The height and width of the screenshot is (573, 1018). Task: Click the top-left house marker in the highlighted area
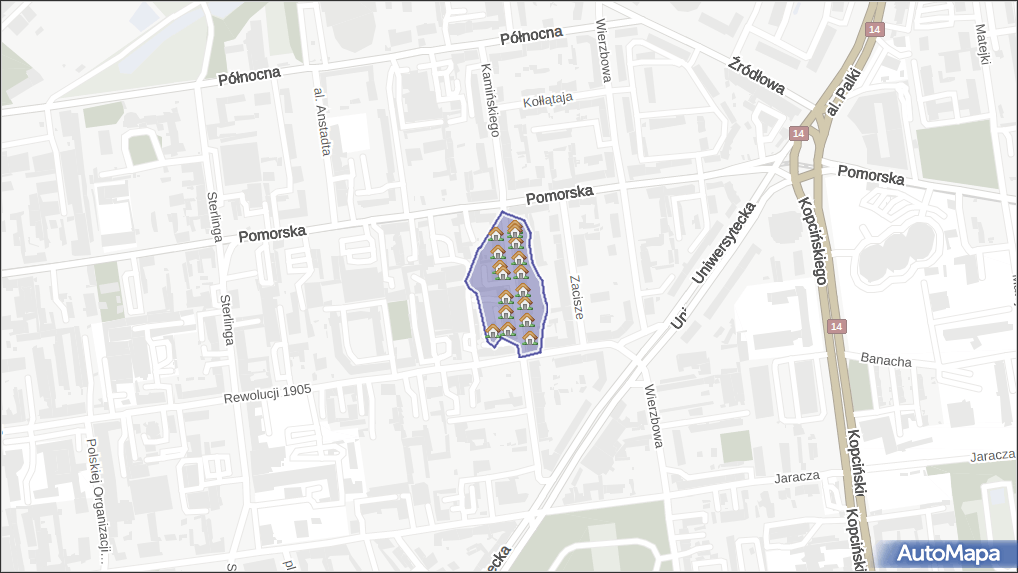coord(495,235)
